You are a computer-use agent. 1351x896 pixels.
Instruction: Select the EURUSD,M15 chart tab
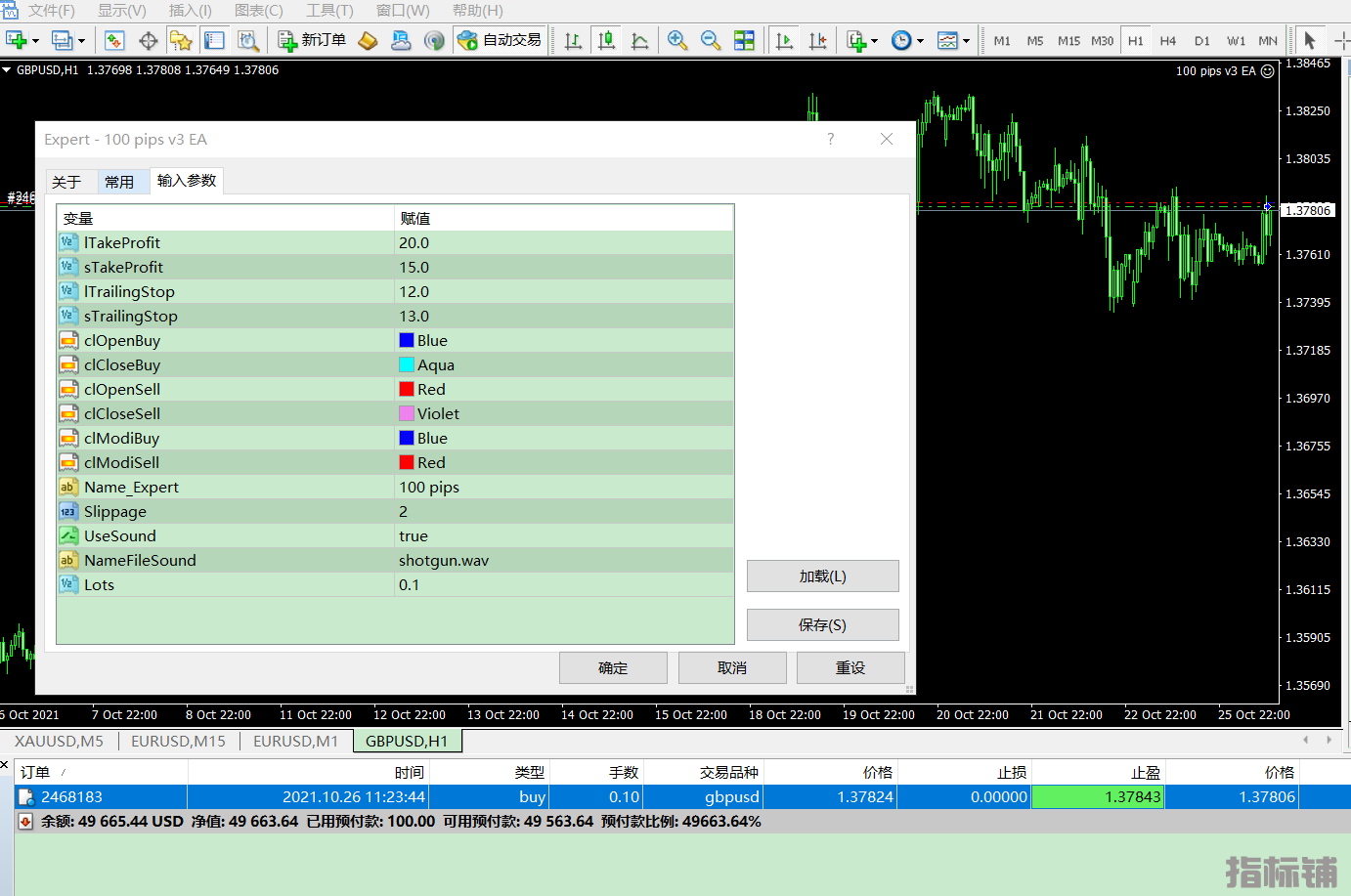point(178,742)
